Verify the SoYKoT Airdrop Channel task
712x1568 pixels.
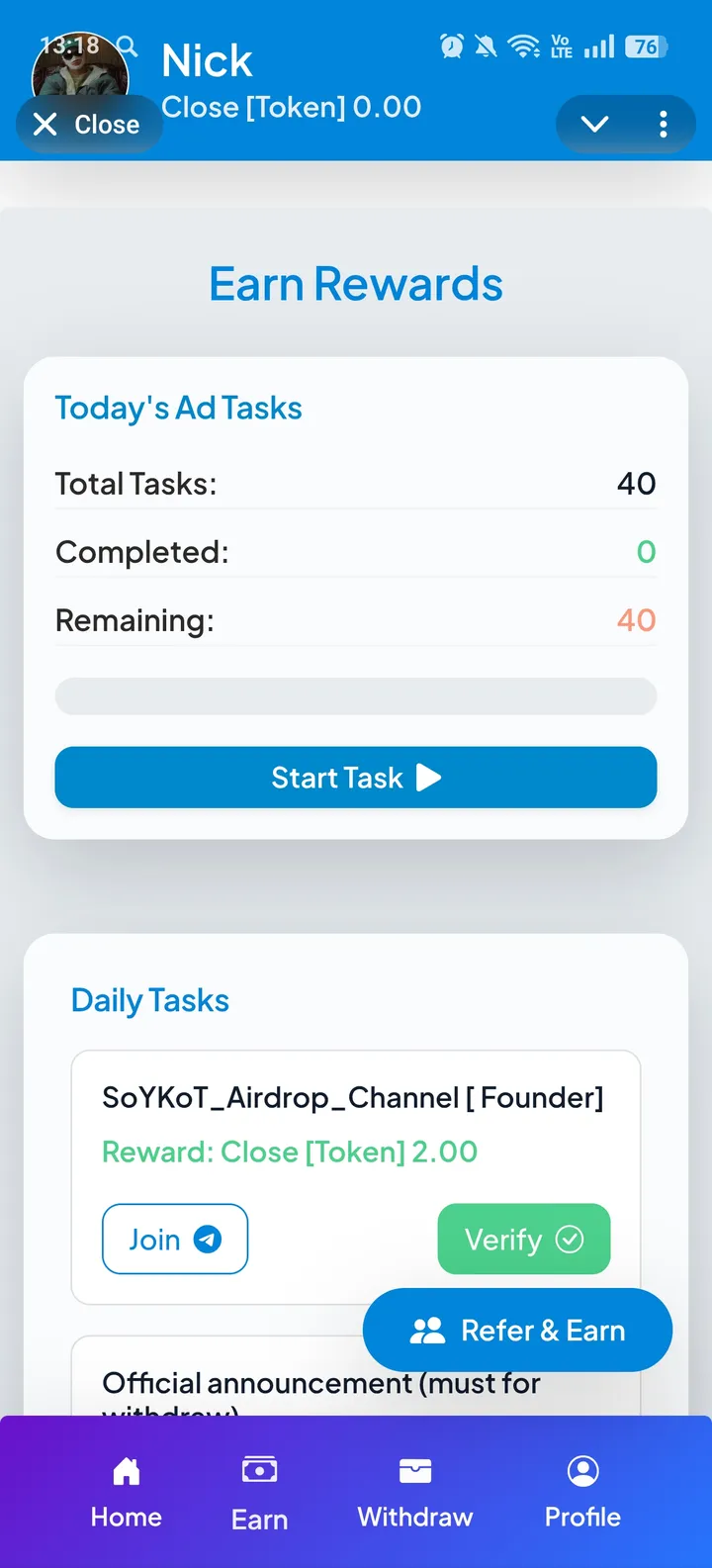click(523, 1239)
